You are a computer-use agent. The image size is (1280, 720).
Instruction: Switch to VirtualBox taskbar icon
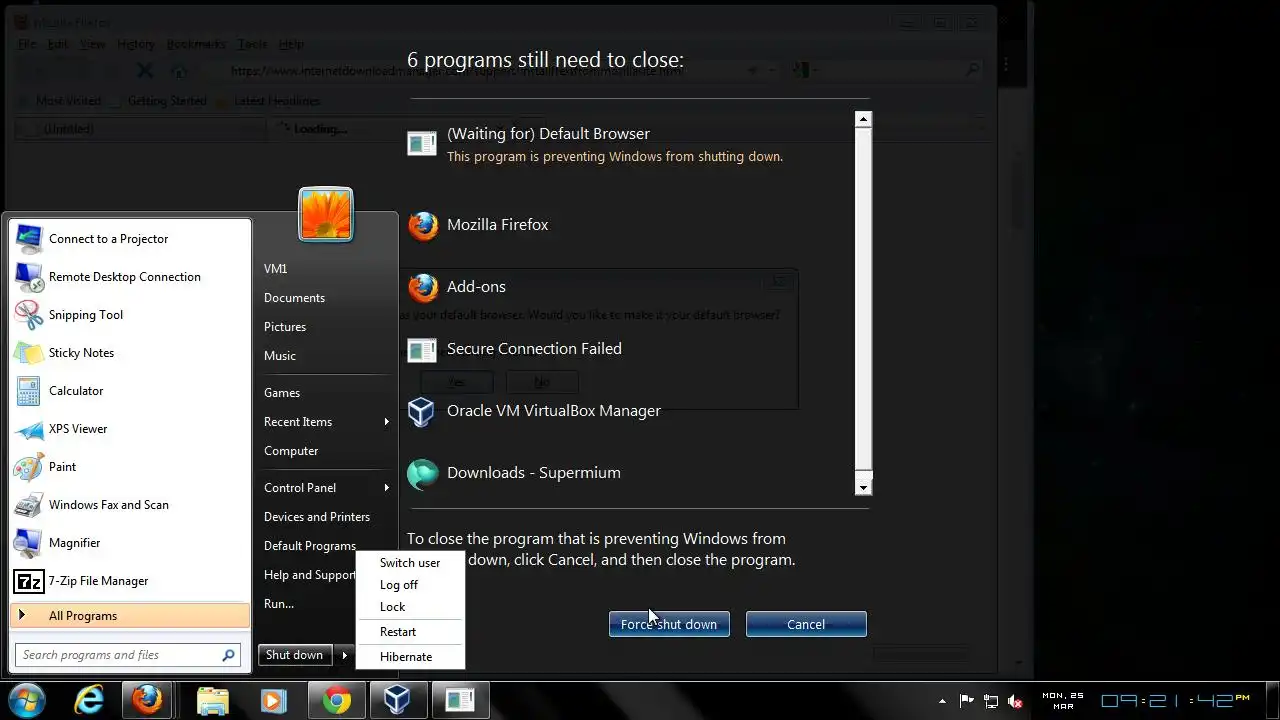(x=397, y=700)
